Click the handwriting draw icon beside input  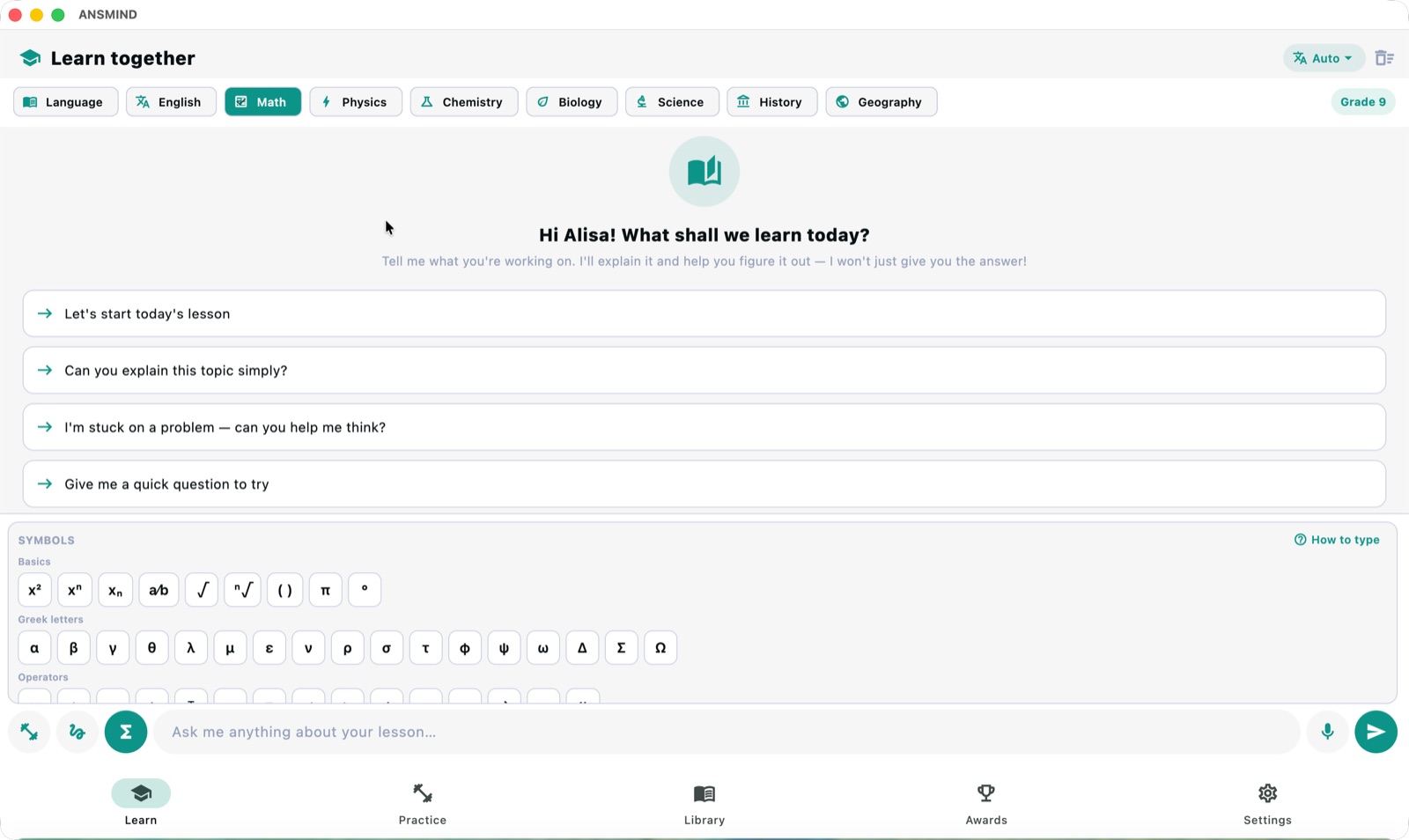point(77,732)
